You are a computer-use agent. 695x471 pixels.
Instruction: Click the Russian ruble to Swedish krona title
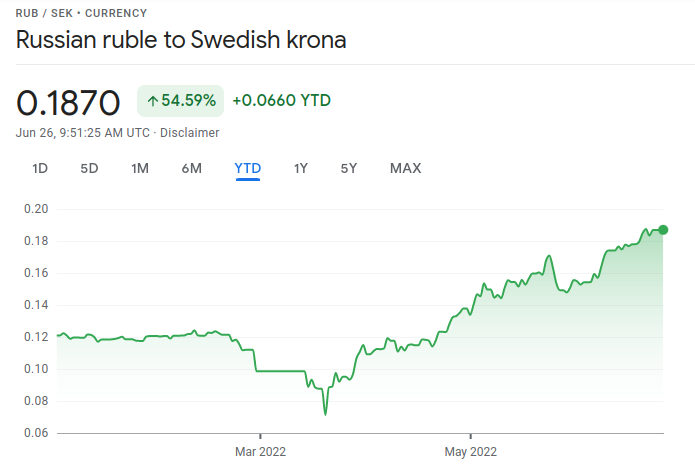tap(181, 41)
